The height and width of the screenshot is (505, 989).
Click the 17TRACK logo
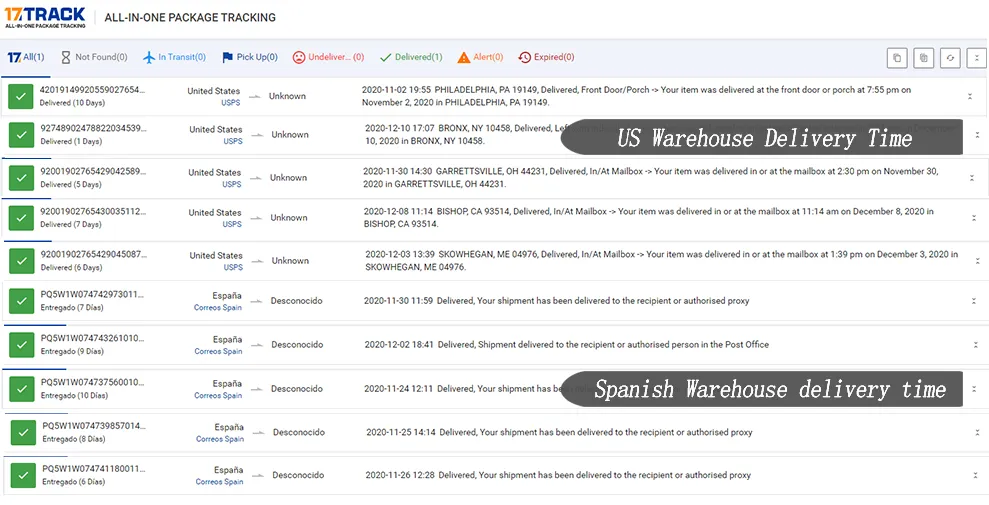click(x=44, y=17)
